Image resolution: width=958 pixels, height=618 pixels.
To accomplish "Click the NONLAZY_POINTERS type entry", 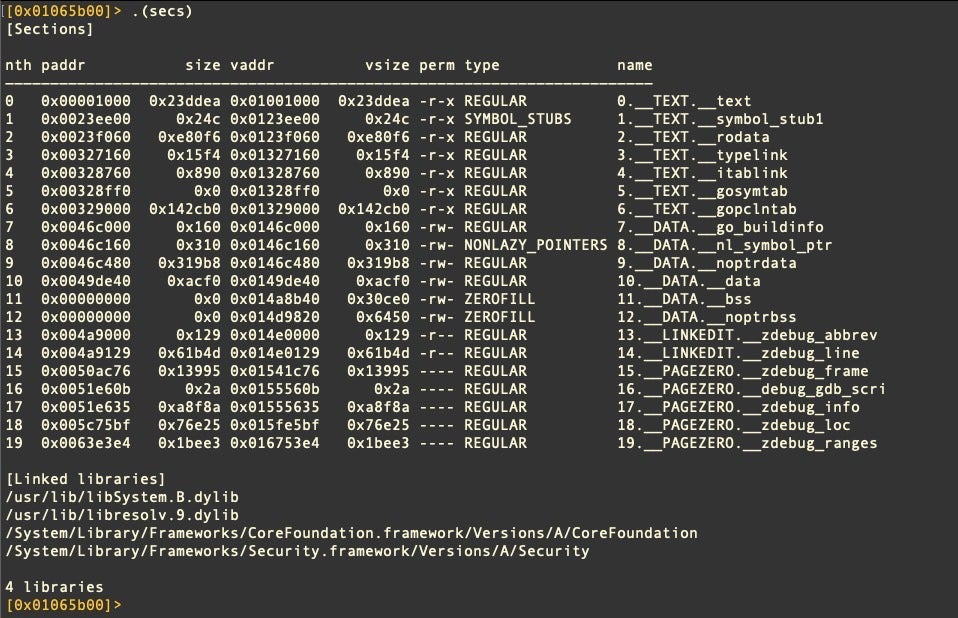I will pyautogui.click(x=535, y=245).
